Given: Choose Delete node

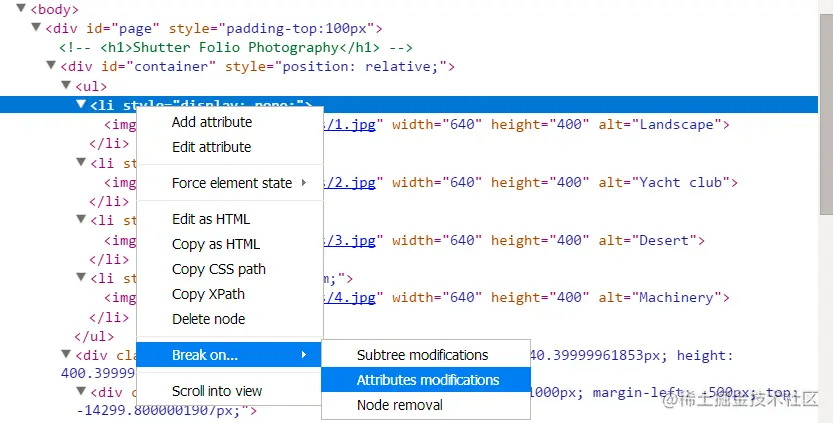Looking at the screenshot, I should [x=230, y=319].
